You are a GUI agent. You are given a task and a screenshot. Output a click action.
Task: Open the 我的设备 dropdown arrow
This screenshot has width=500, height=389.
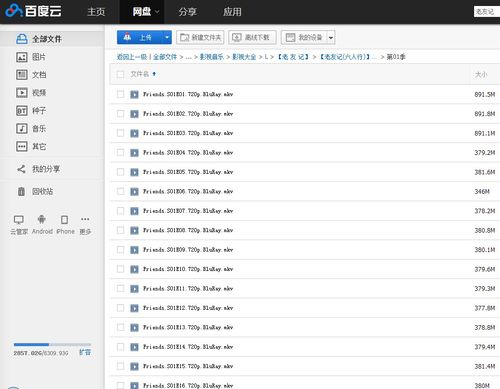[x=331, y=38]
